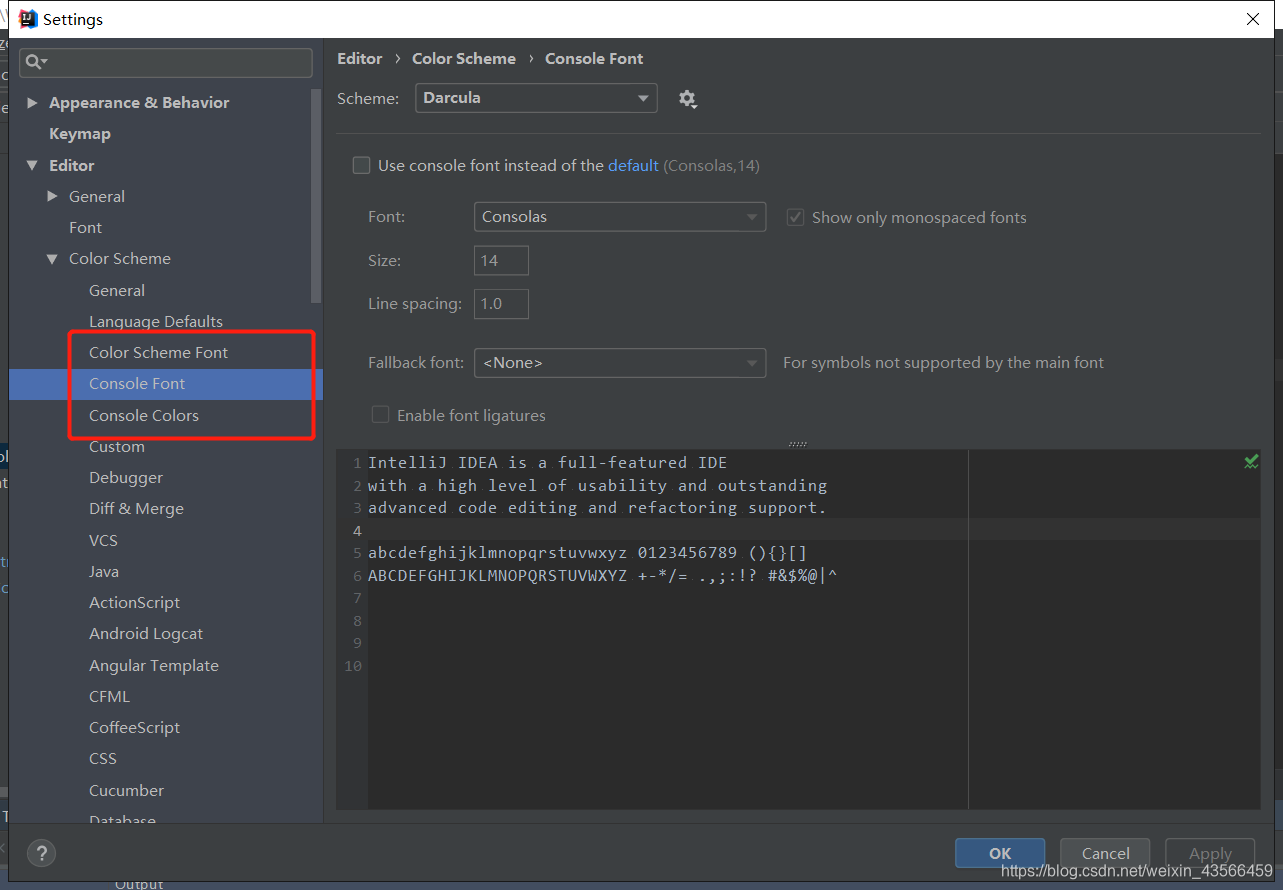Select Java color scheme item
The height and width of the screenshot is (890, 1283).
coord(104,571)
